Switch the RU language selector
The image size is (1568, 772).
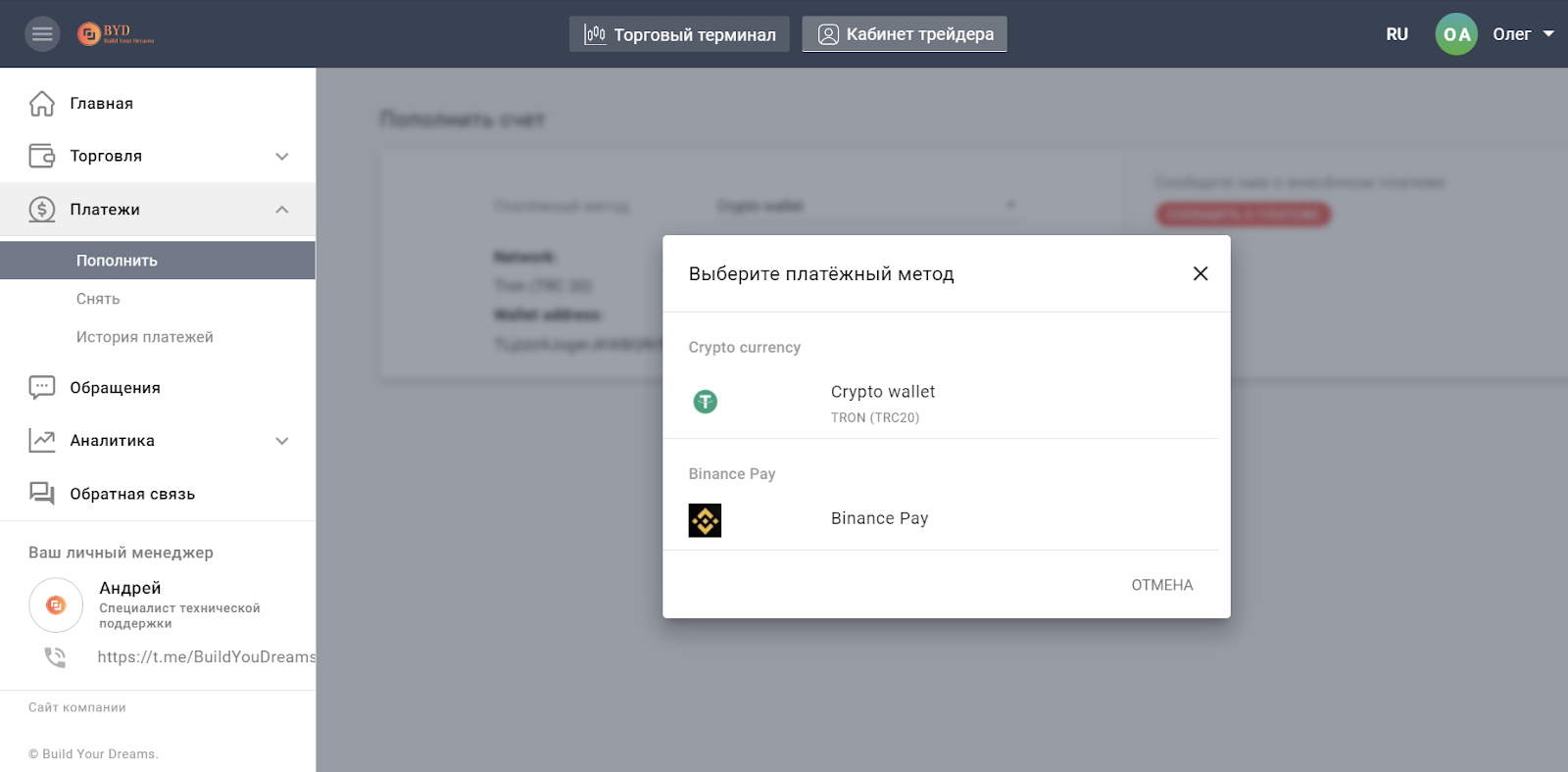[1396, 34]
